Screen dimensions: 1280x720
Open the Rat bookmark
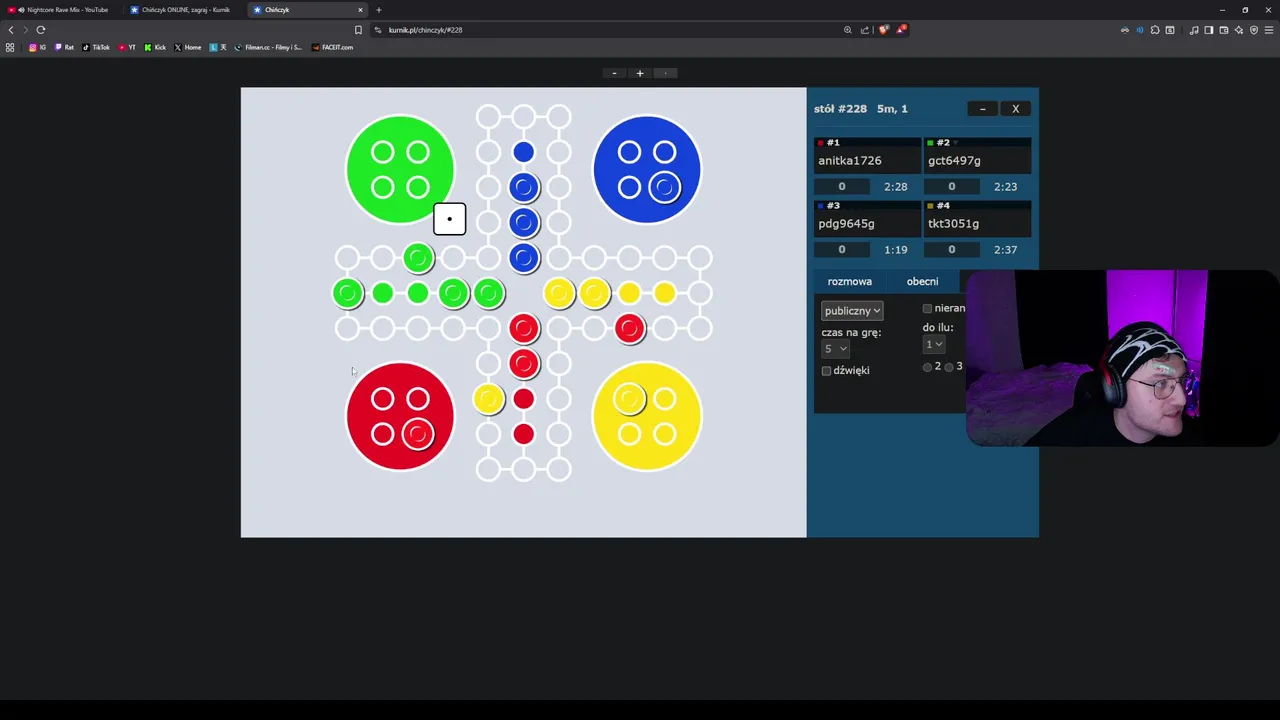pyautogui.click(x=65, y=47)
